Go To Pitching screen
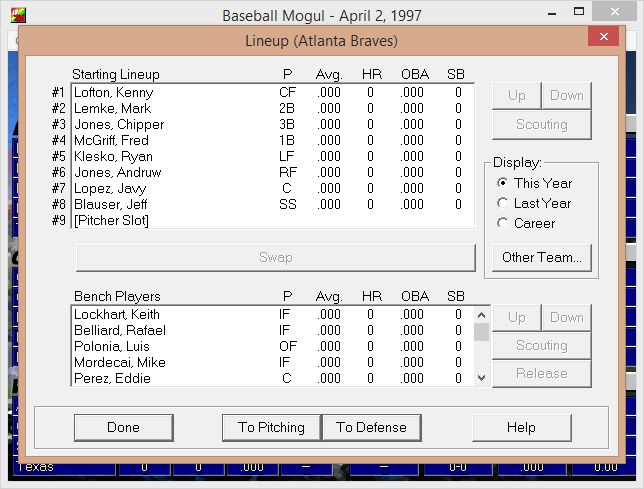The height and width of the screenshot is (489, 644). 271,427
